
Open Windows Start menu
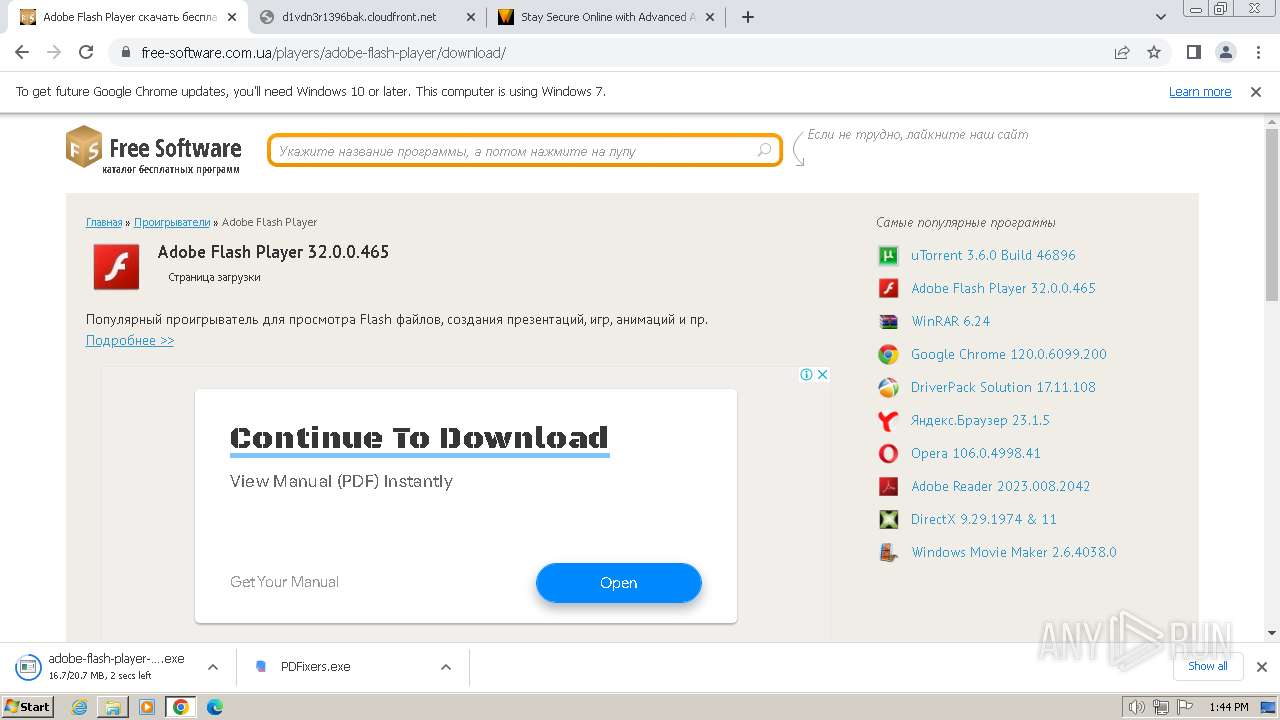(x=28, y=707)
